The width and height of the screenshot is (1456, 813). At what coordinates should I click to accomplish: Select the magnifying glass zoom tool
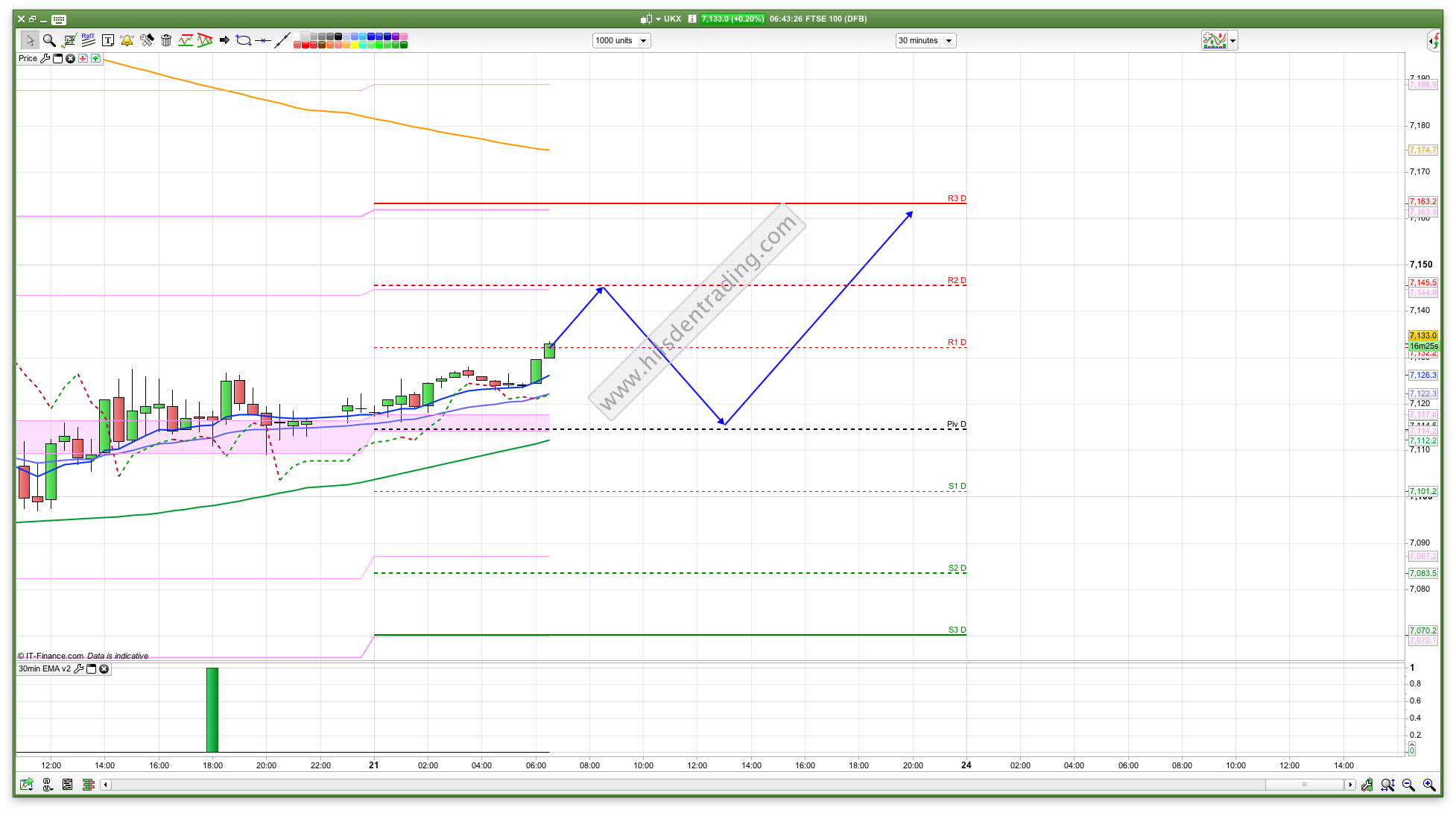[49, 40]
